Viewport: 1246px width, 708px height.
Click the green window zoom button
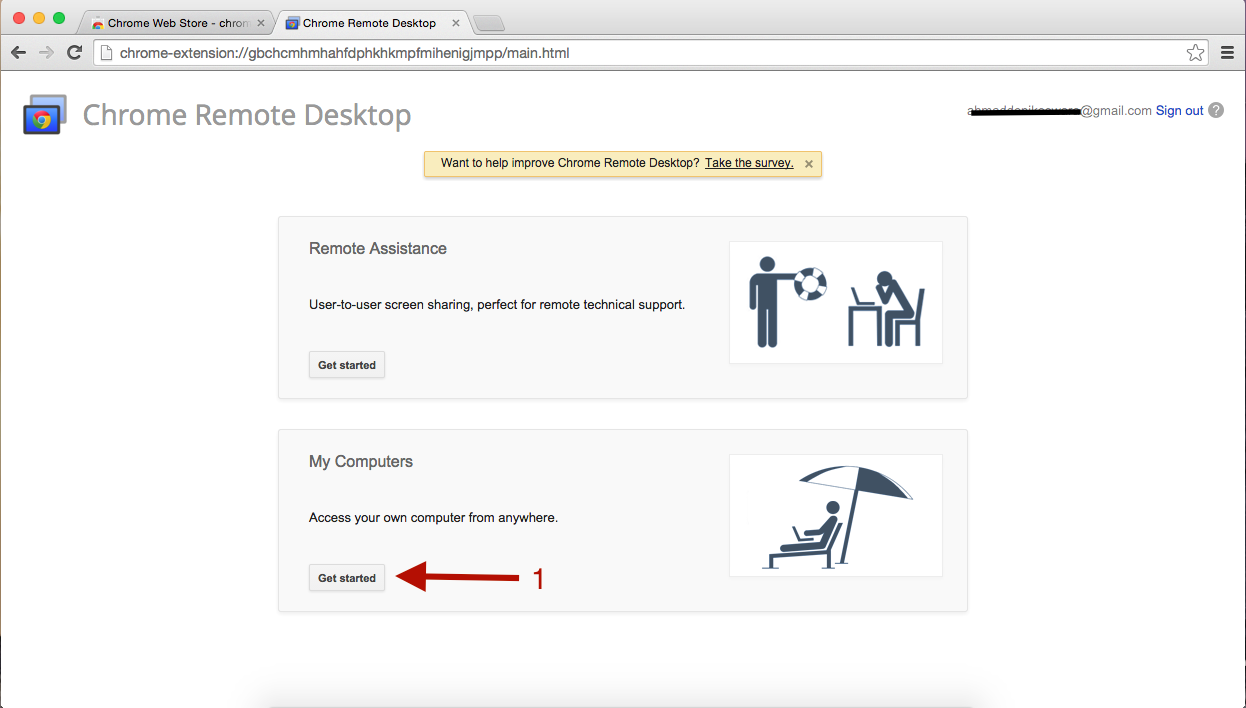click(59, 18)
